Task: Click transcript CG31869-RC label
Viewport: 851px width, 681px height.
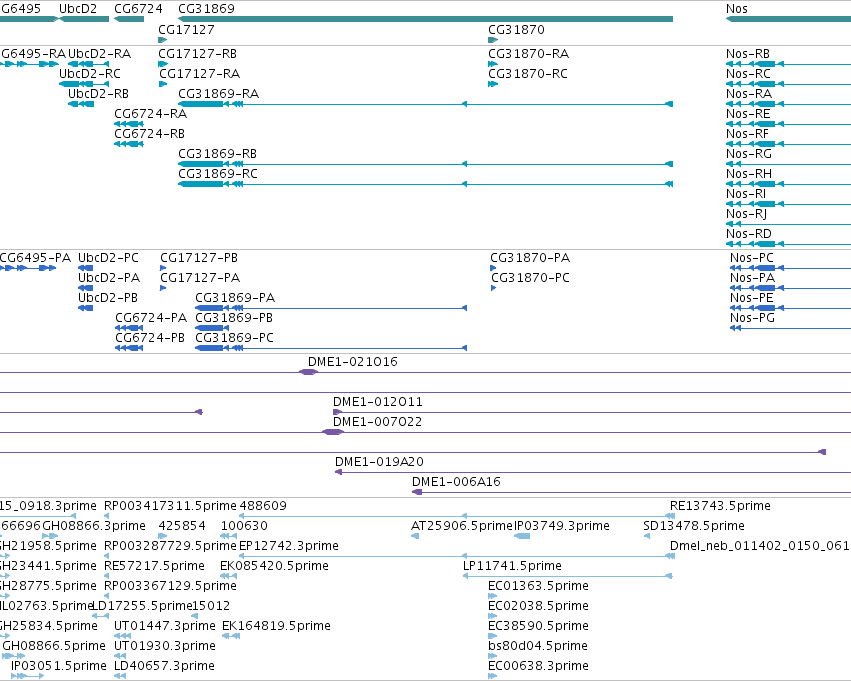Action: 218,174
